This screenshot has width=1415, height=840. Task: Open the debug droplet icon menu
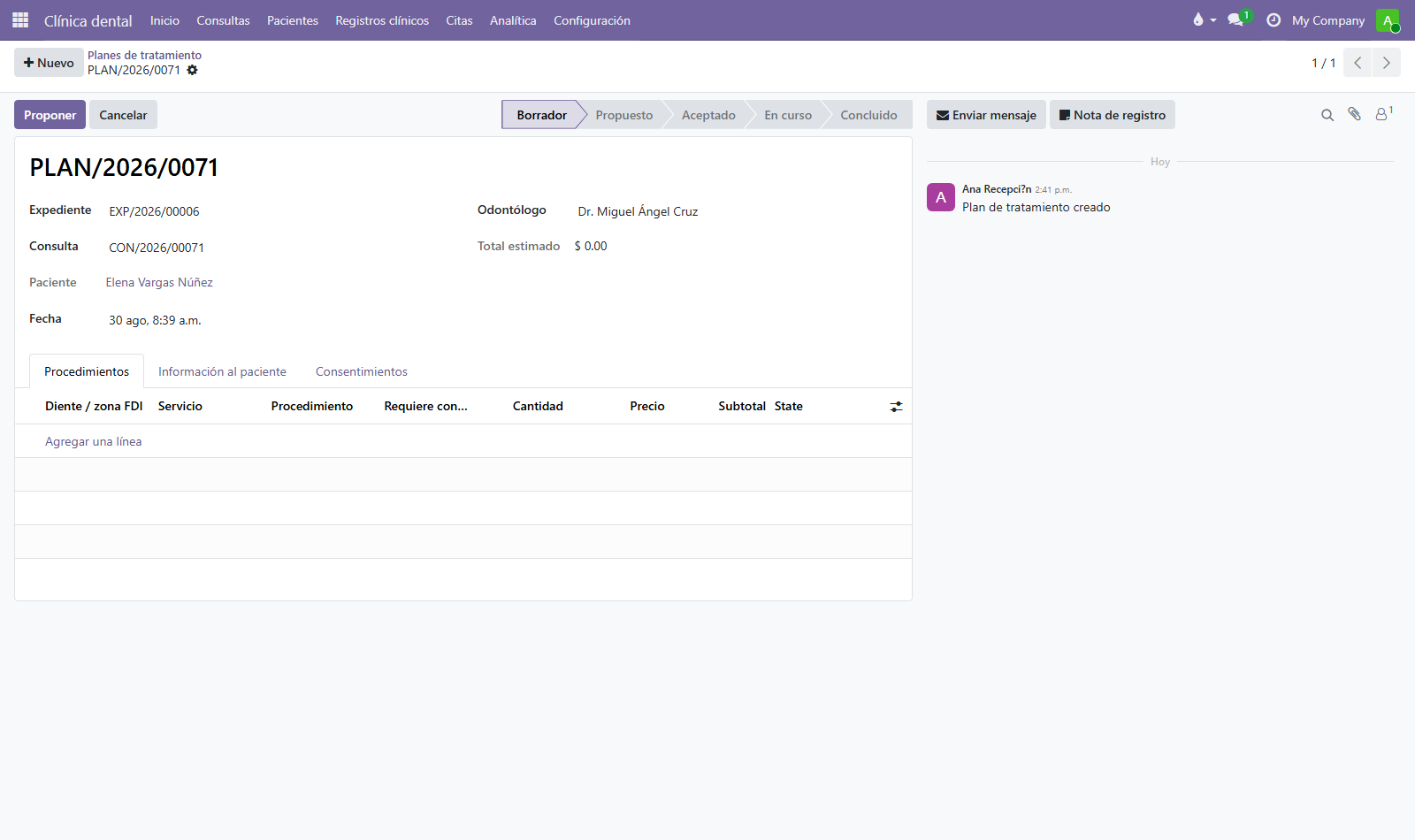1204,19
